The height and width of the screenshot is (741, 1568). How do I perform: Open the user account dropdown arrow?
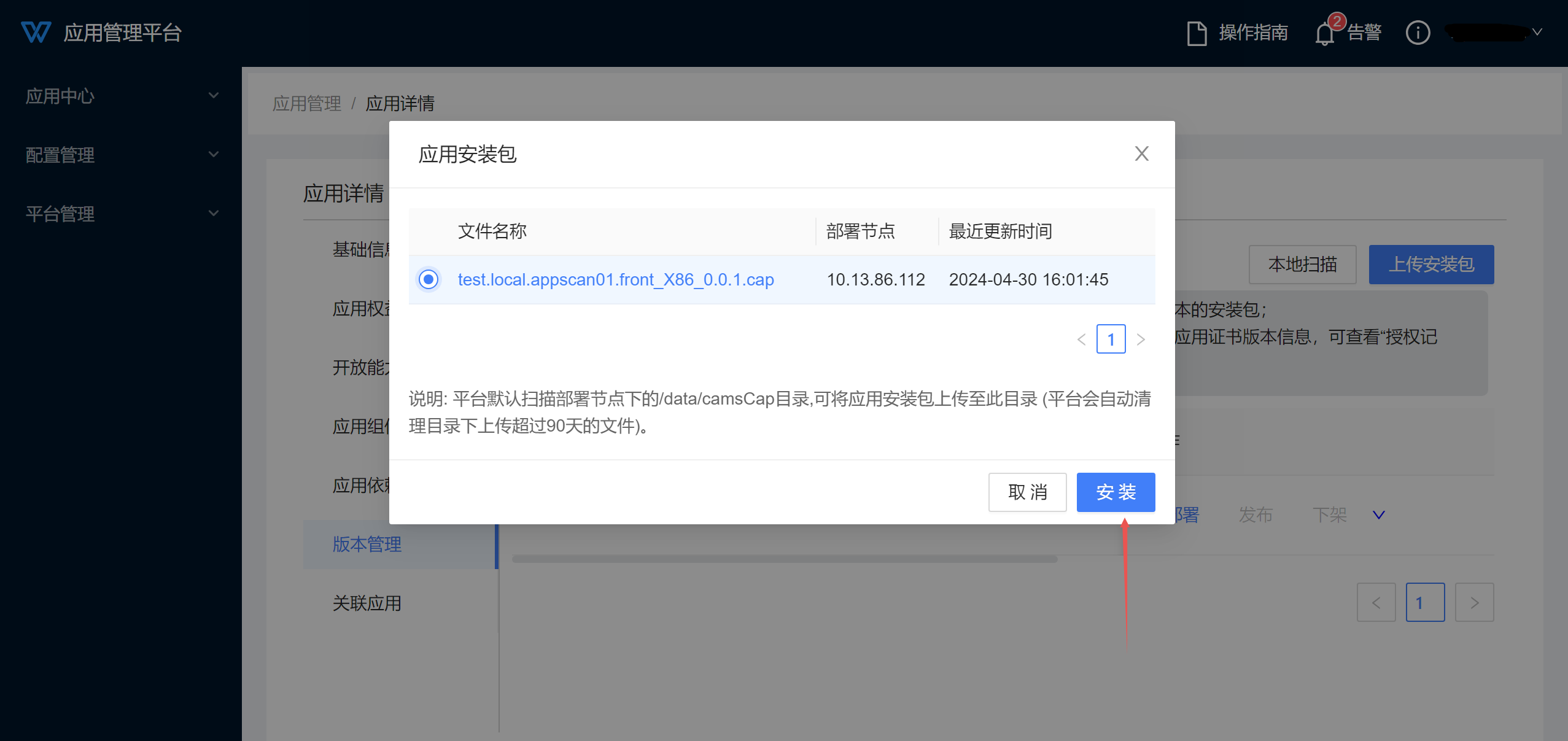coord(1537,32)
